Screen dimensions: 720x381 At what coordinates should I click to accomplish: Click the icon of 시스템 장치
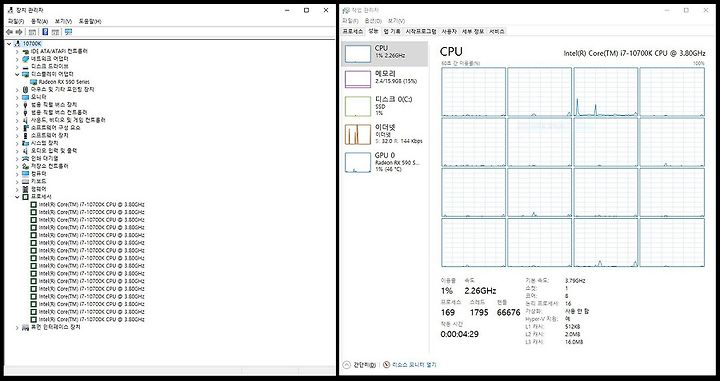click(x=25, y=143)
